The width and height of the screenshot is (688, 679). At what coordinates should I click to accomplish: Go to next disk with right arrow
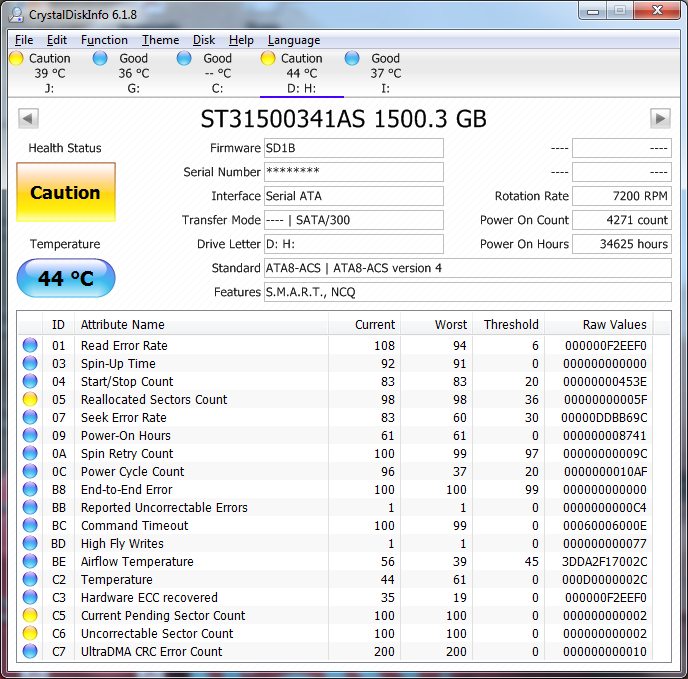pos(660,119)
